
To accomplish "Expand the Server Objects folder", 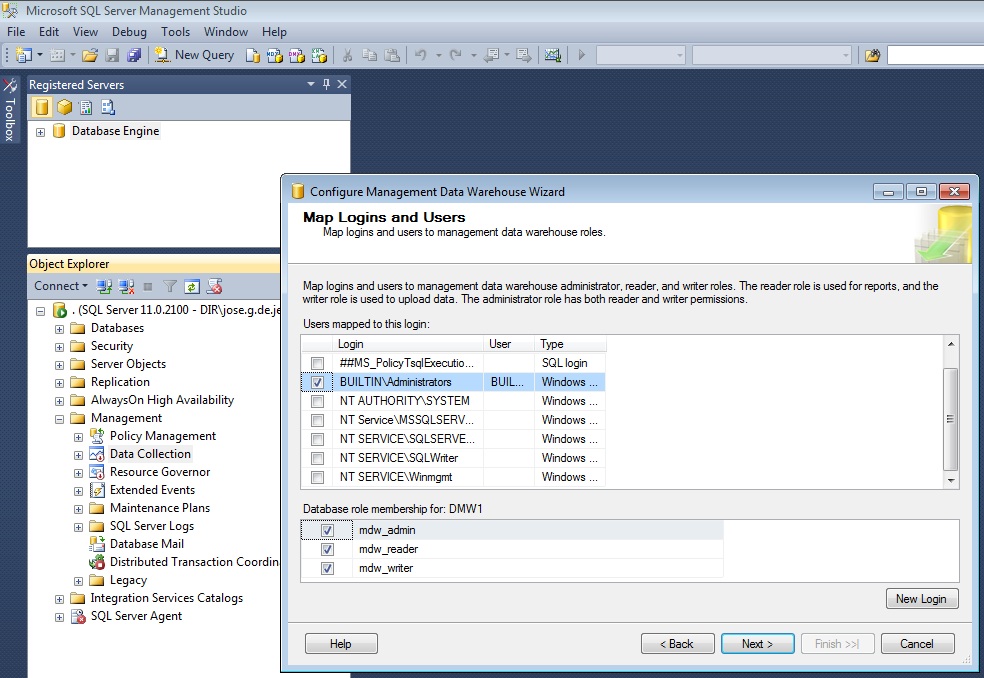I will (x=59, y=365).
